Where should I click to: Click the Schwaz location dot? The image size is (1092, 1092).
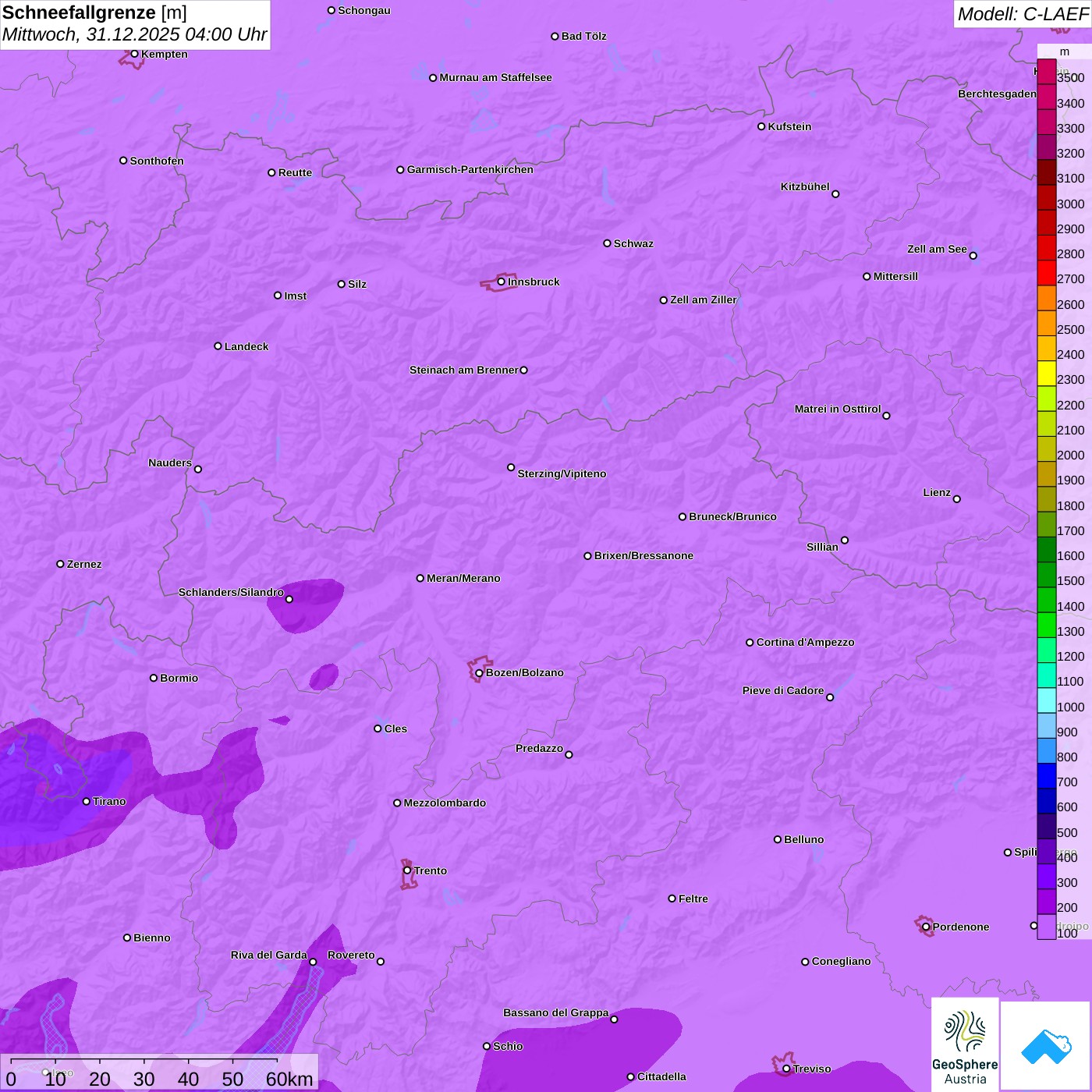[x=607, y=243]
